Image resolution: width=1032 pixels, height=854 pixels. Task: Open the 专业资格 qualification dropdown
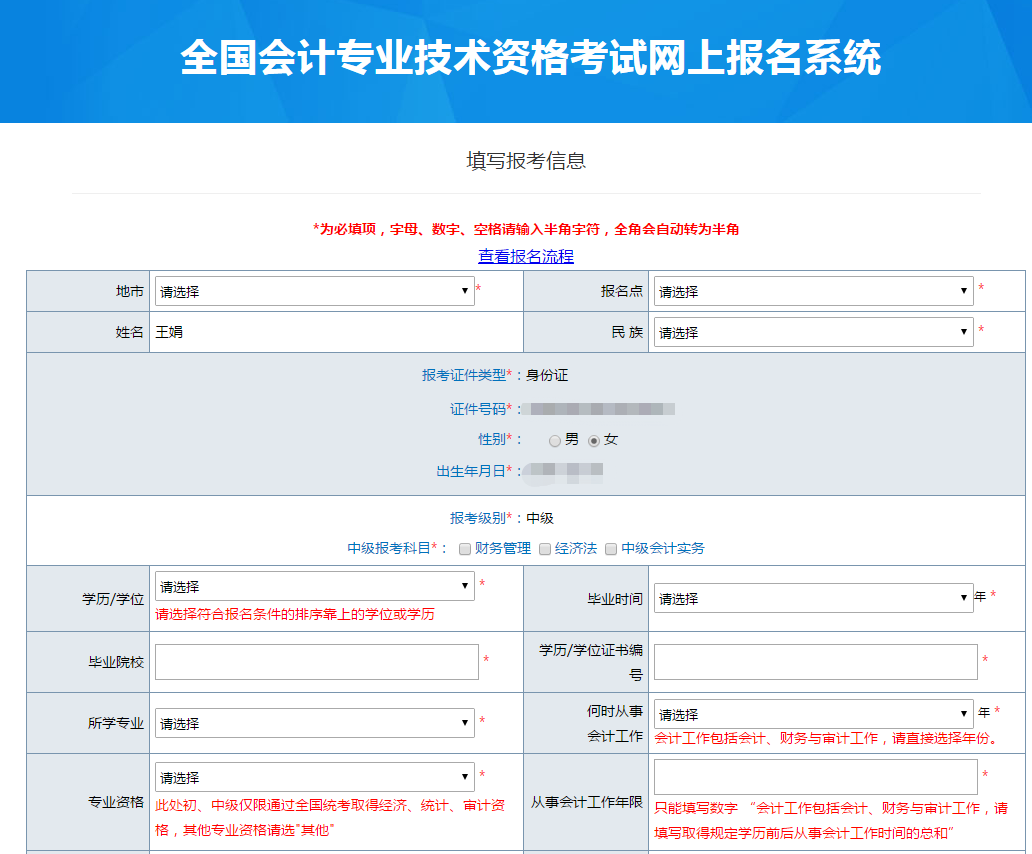point(315,777)
